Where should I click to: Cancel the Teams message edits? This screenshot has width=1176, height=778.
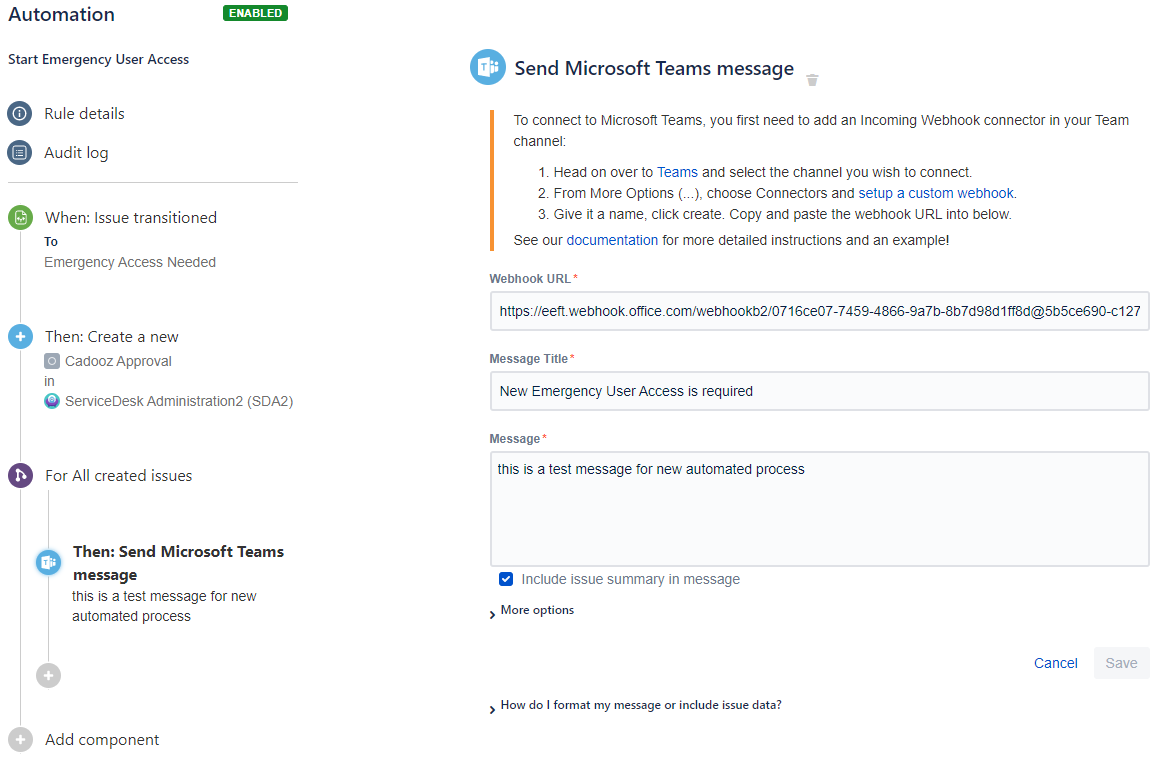pos(1055,663)
